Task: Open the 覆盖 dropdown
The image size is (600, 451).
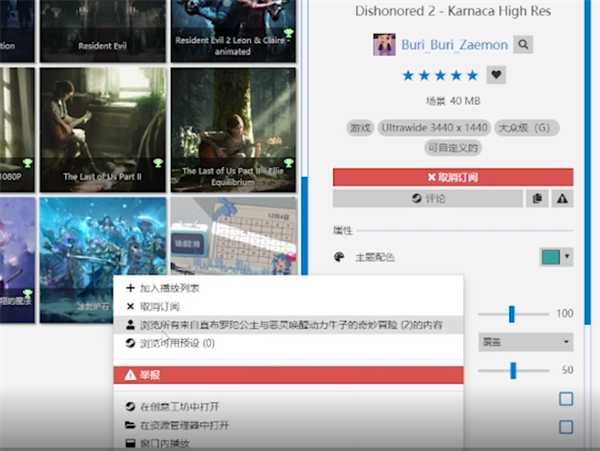Action: tap(525, 342)
